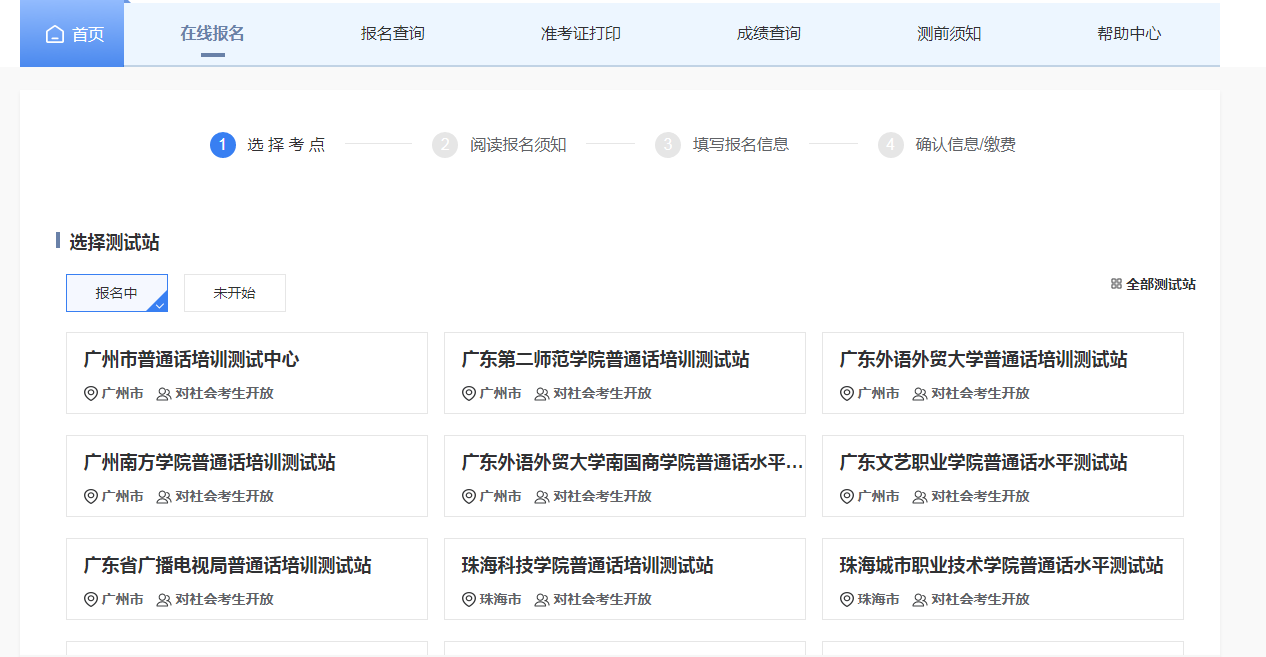The width and height of the screenshot is (1266, 657).
Task: Open 广东省广播电视局普通话培训测试站 card title
Action: (x=228, y=566)
